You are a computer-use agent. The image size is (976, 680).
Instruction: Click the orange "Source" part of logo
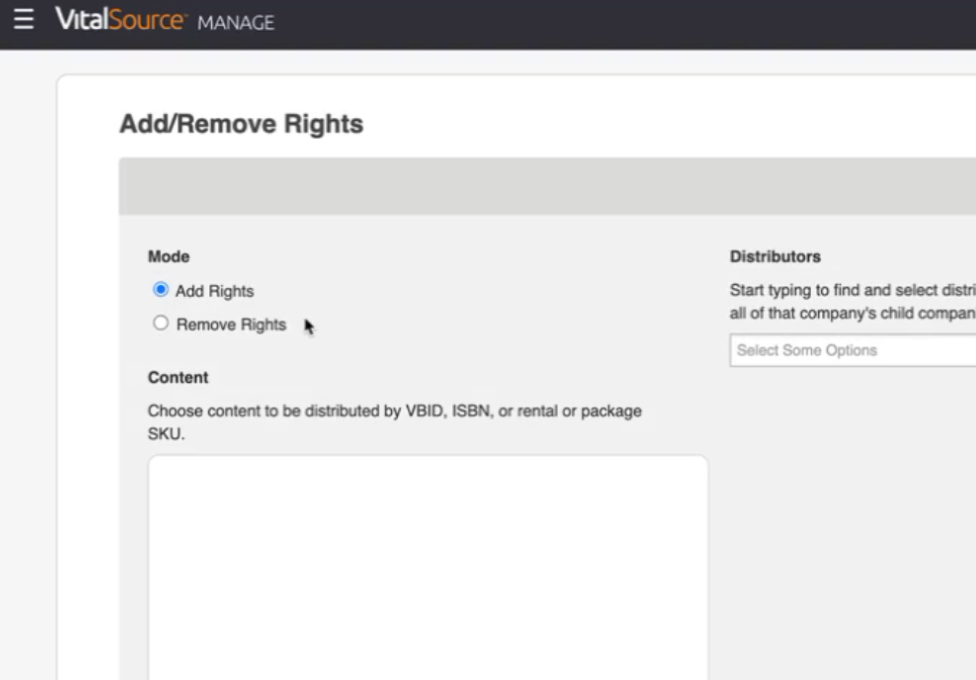click(x=147, y=19)
